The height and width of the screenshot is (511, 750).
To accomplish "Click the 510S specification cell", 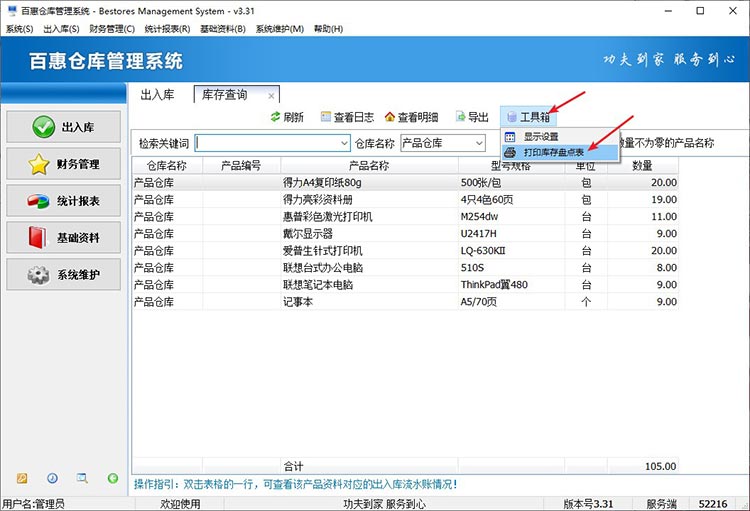I will [x=511, y=267].
